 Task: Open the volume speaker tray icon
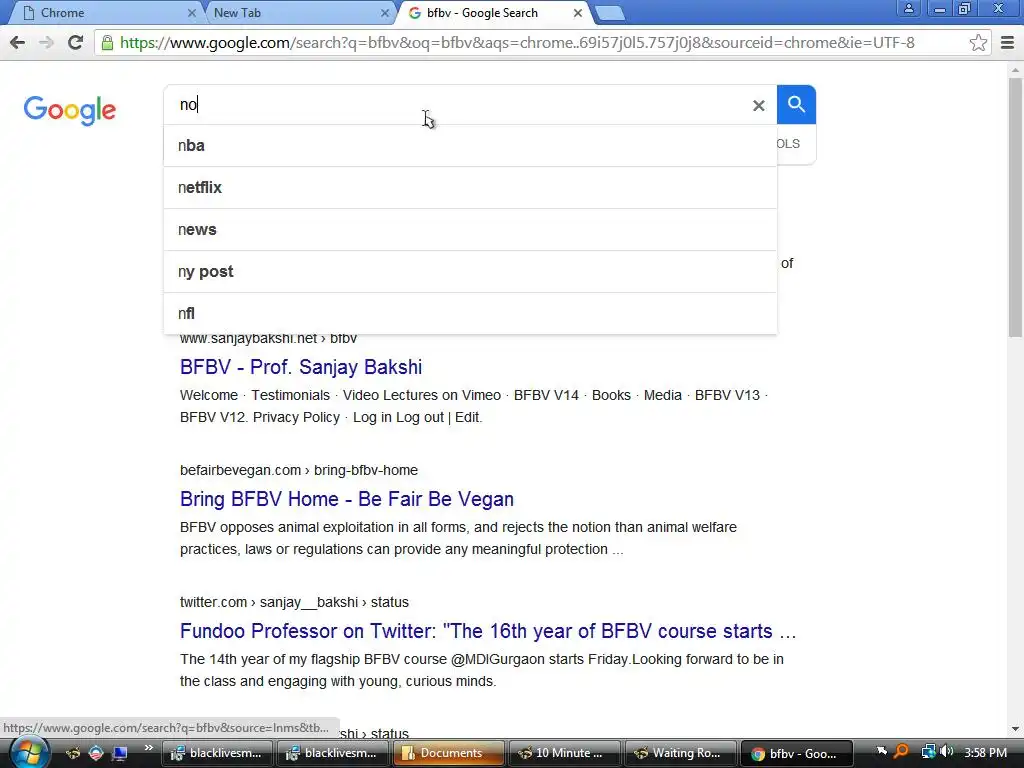click(x=946, y=752)
